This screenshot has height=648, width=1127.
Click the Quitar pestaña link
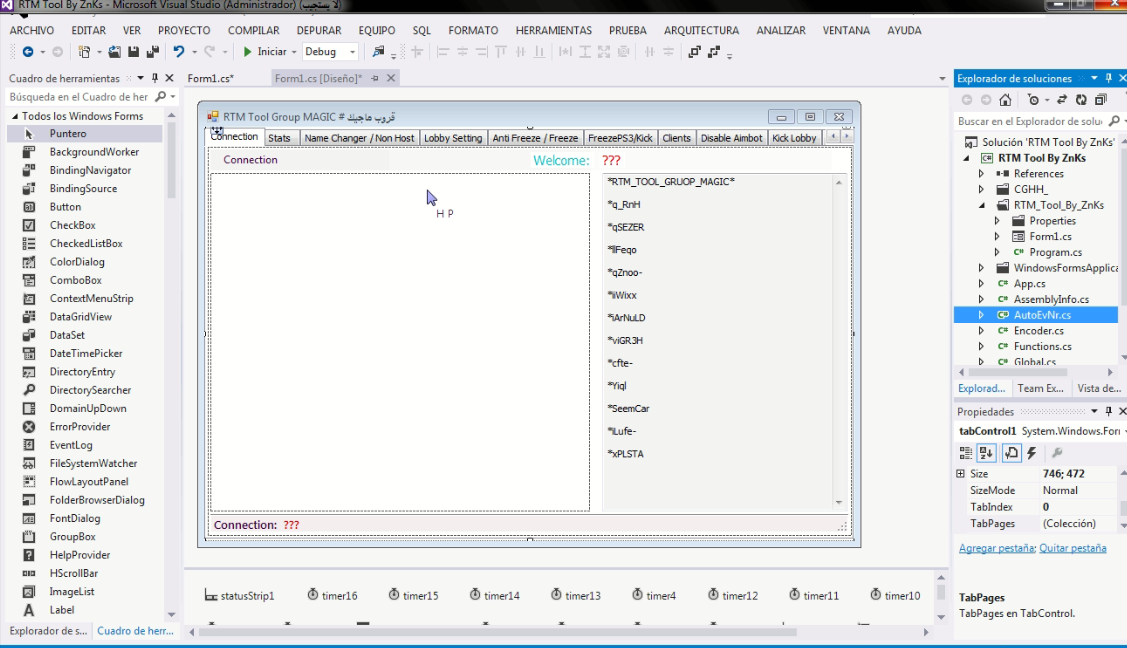coord(1073,548)
